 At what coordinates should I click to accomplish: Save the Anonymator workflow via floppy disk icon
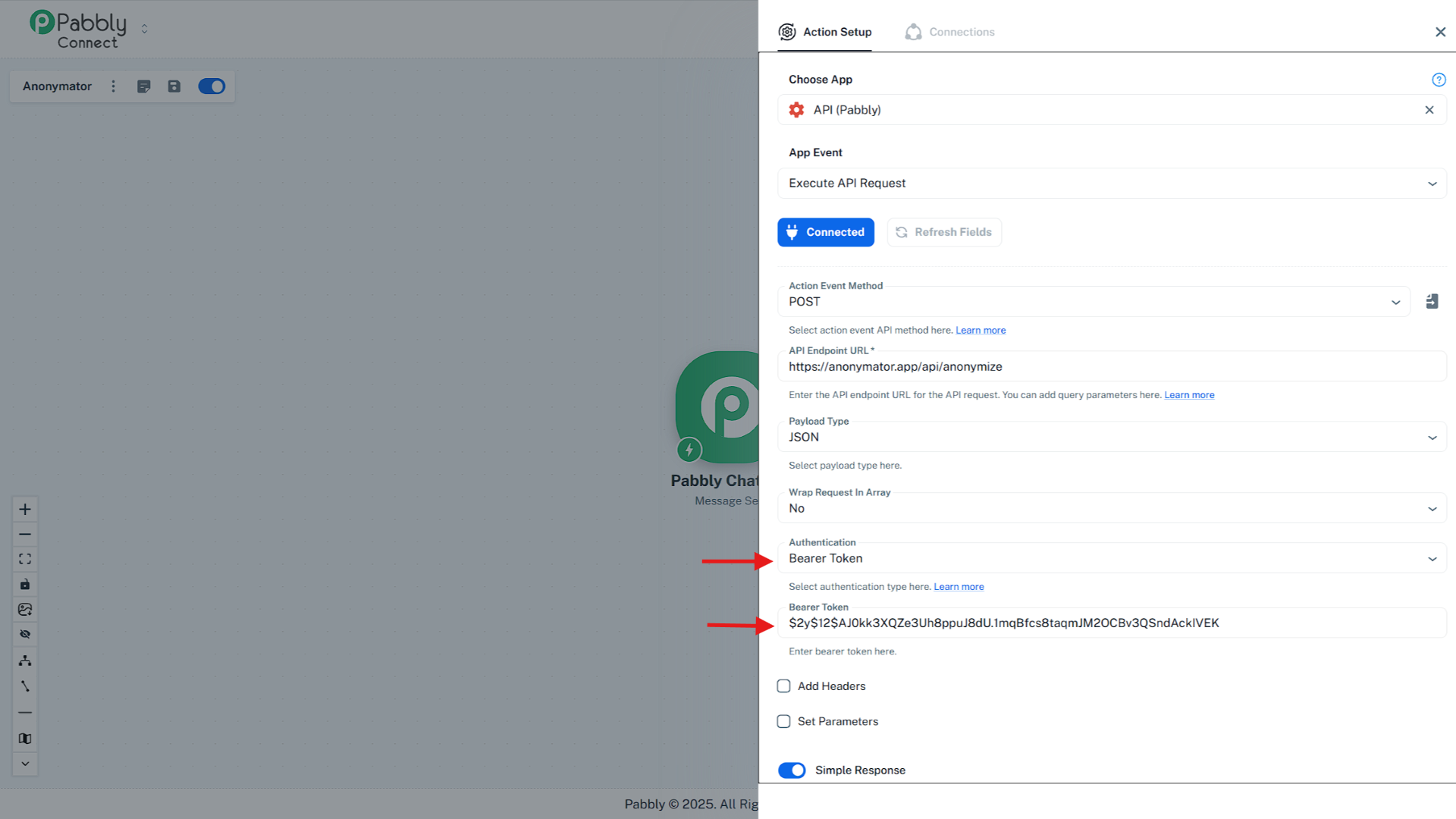click(174, 86)
